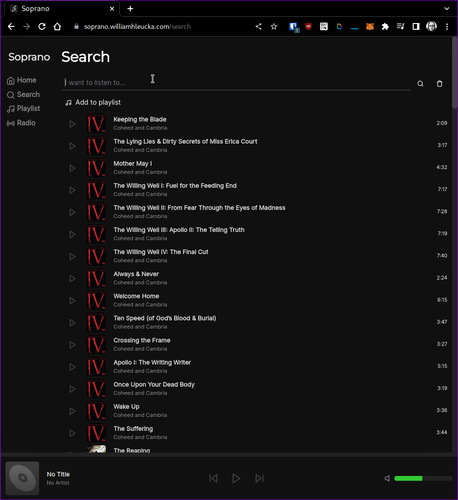Click the Welcome Home song title
The image size is (458, 500).
pos(136,296)
